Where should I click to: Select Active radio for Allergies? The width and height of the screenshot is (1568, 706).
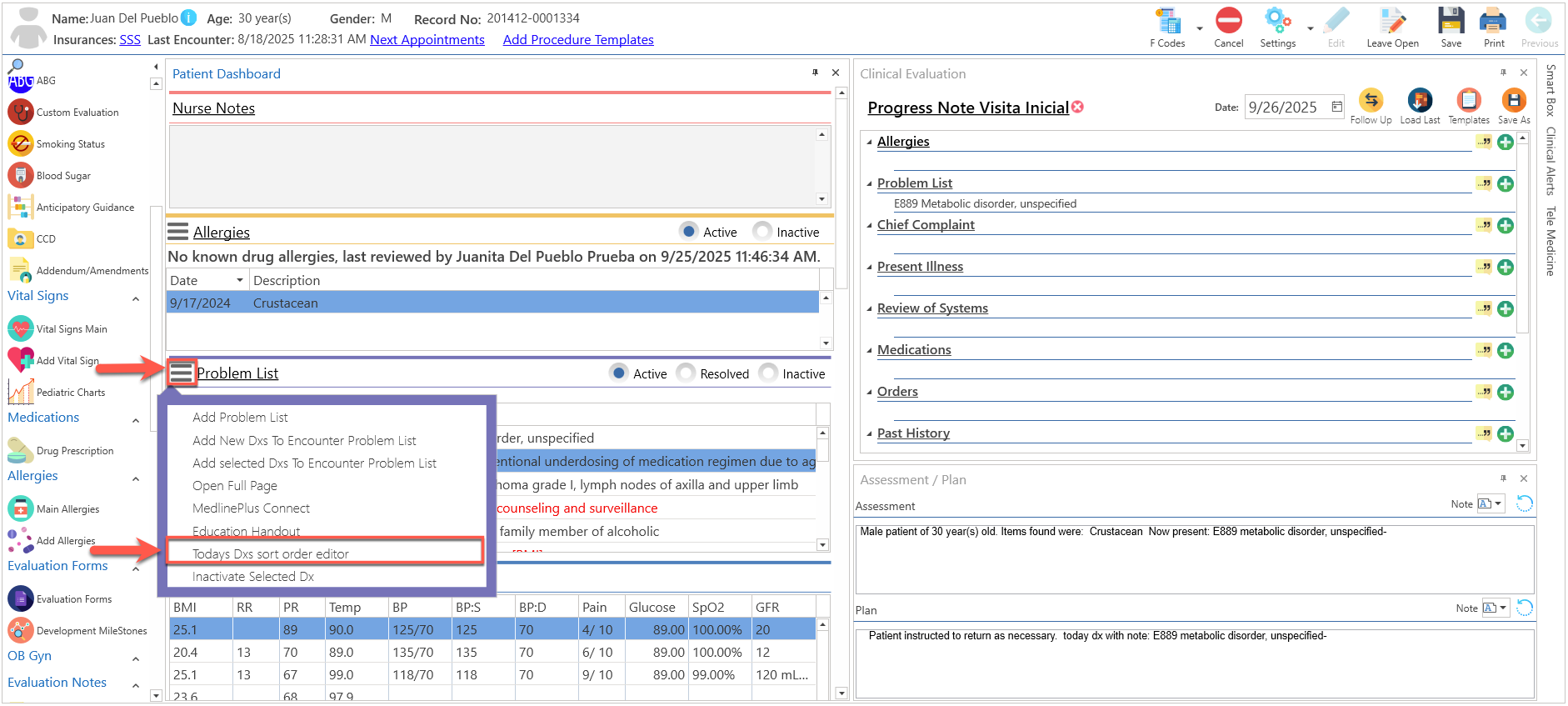688,231
